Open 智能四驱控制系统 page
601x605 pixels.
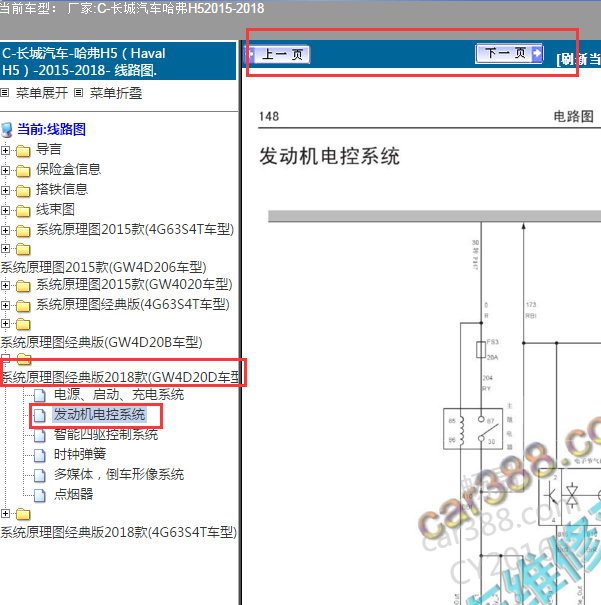click(x=106, y=435)
